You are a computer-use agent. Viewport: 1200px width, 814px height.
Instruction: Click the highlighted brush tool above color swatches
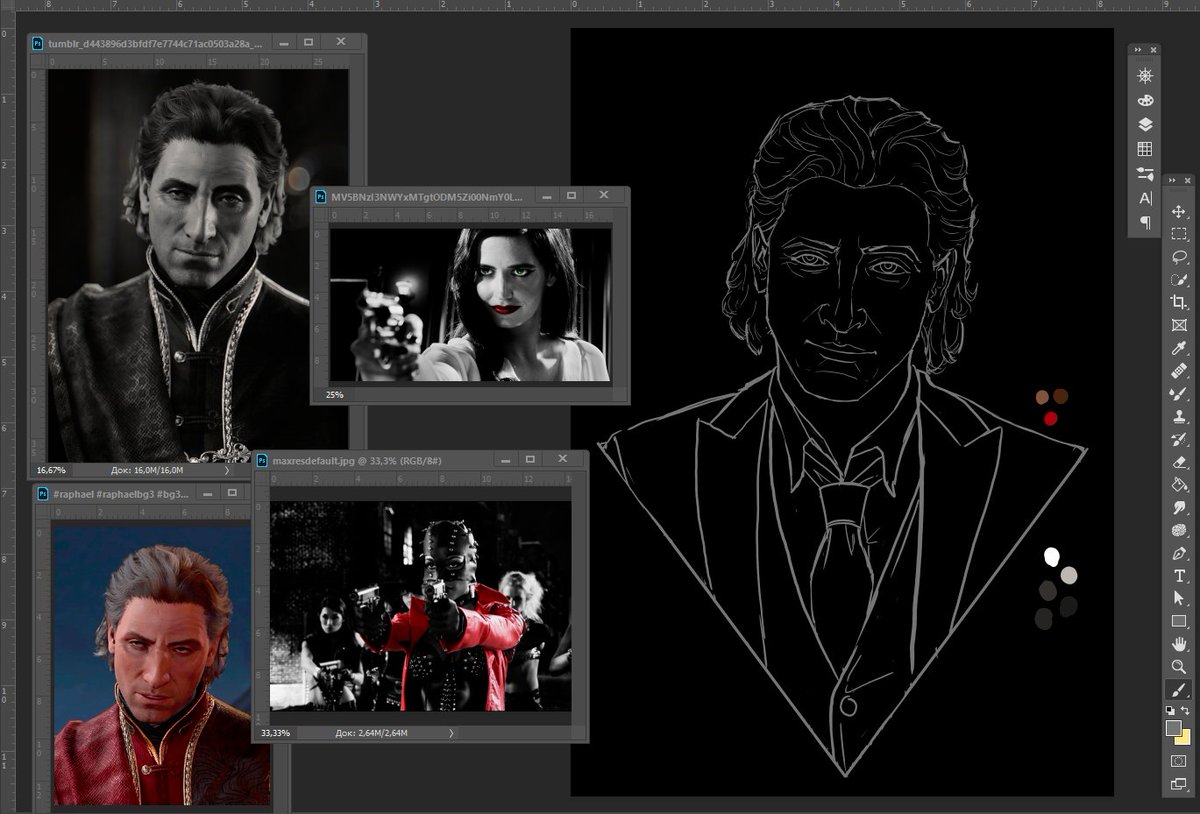[1178, 691]
